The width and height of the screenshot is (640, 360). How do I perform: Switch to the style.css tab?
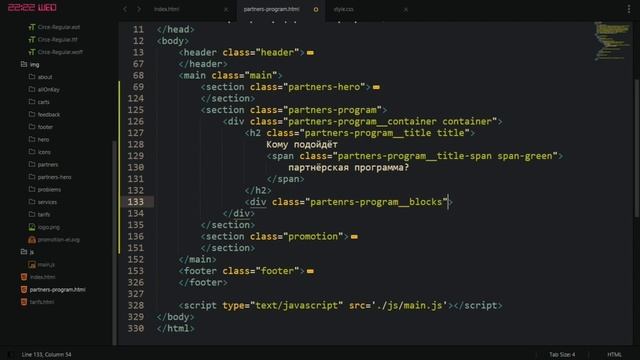tap(344, 9)
